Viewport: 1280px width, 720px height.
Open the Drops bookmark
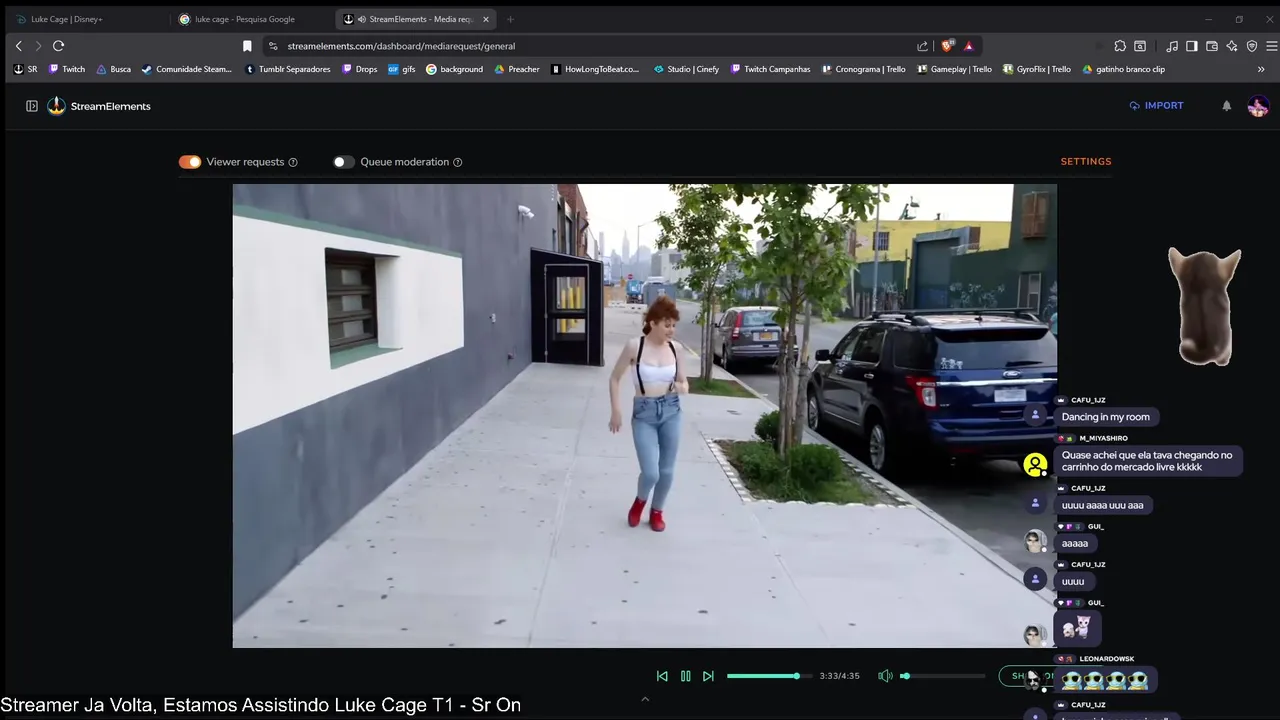(x=360, y=69)
